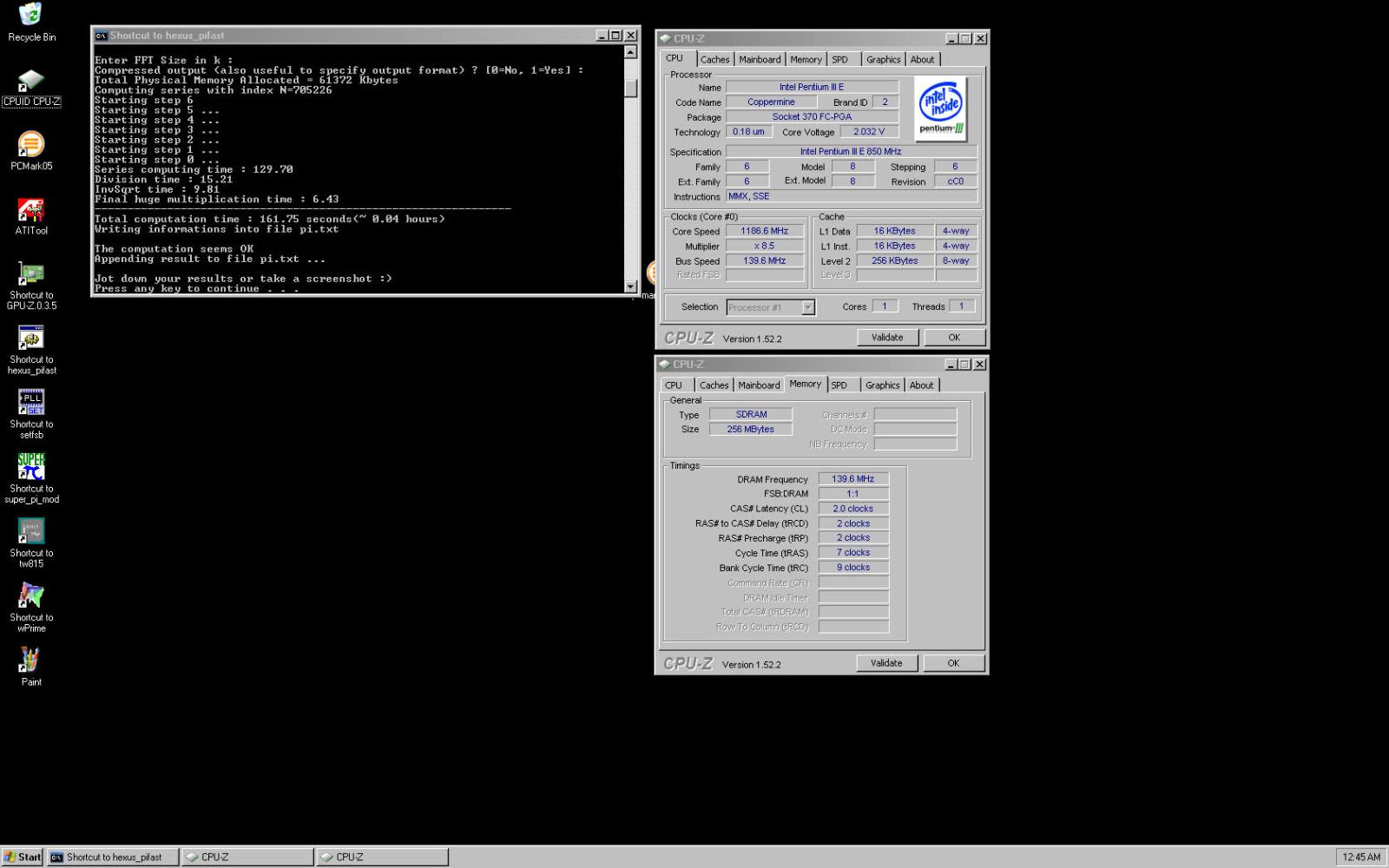Image resolution: width=1389 pixels, height=868 pixels.
Task: Click the Intel Inside Pentium III logo
Action: click(942, 108)
